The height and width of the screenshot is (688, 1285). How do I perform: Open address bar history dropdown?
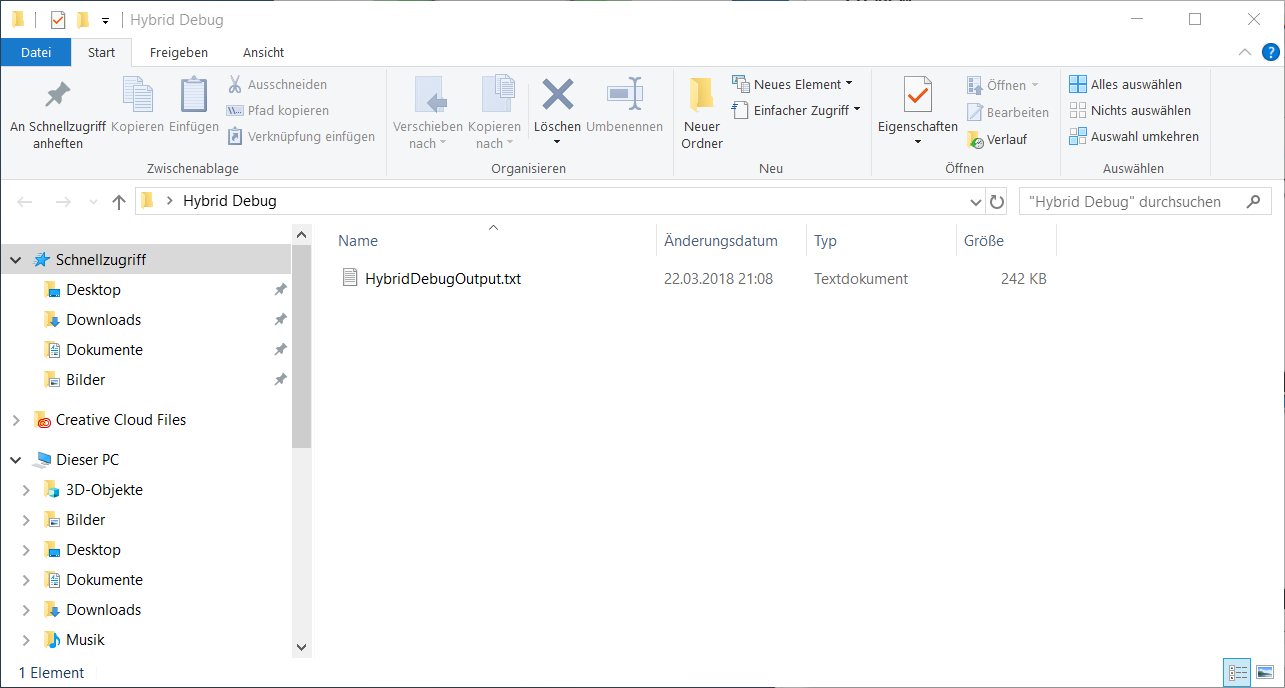point(976,202)
